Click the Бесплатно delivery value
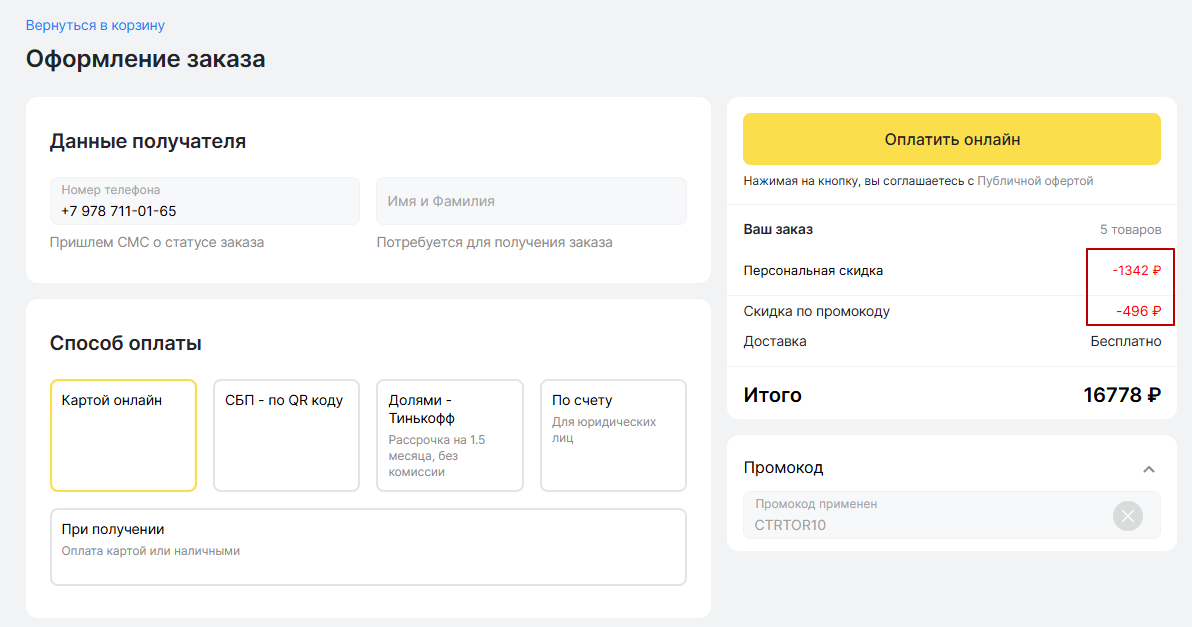This screenshot has width=1192, height=627. coord(1125,341)
